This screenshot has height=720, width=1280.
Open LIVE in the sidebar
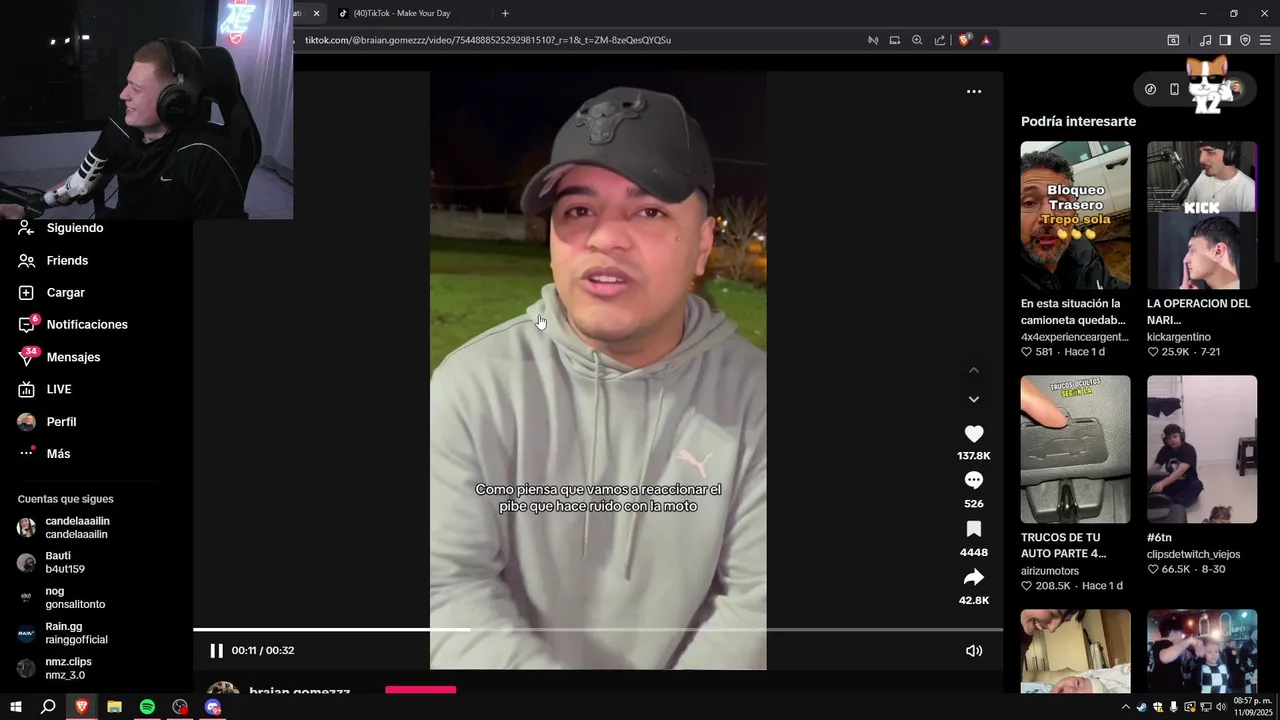[x=59, y=389]
